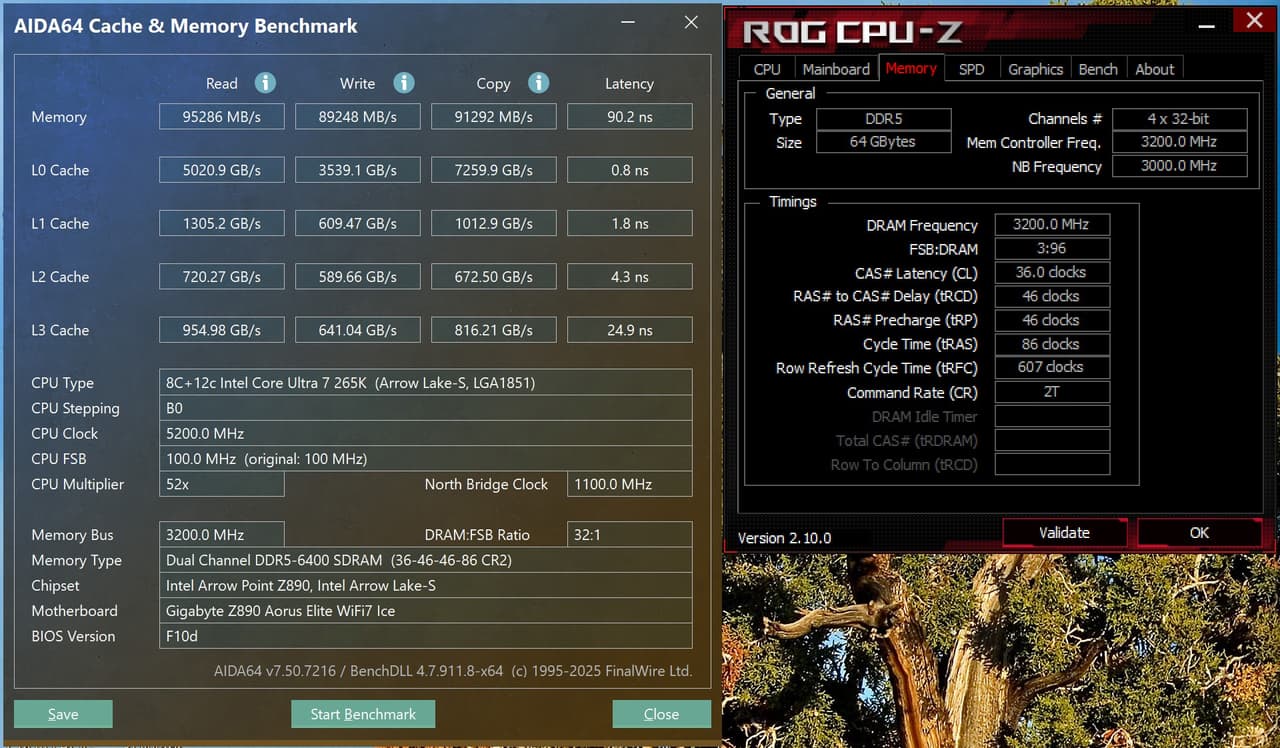Open the SPD tab
Image resolution: width=1280 pixels, height=748 pixels.
[x=971, y=69]
